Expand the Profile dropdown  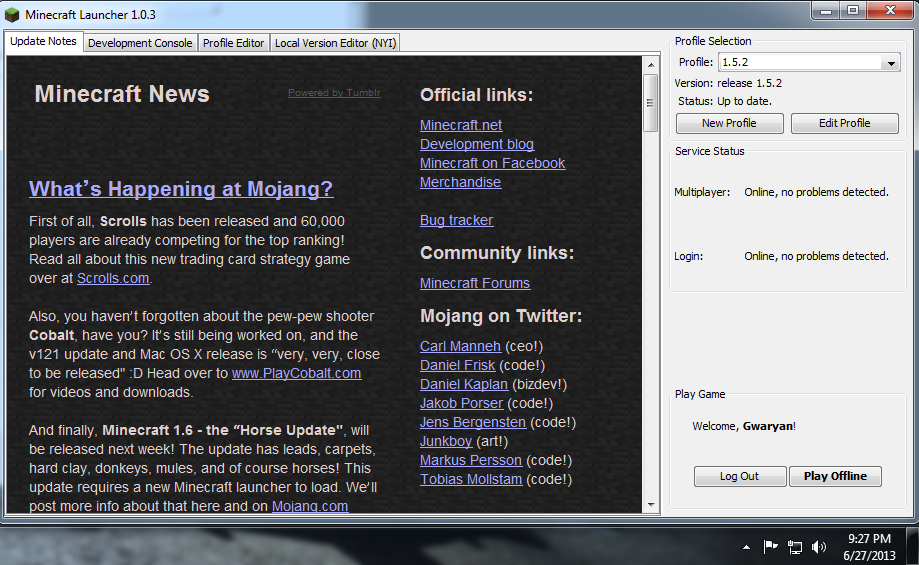(890, 63)
